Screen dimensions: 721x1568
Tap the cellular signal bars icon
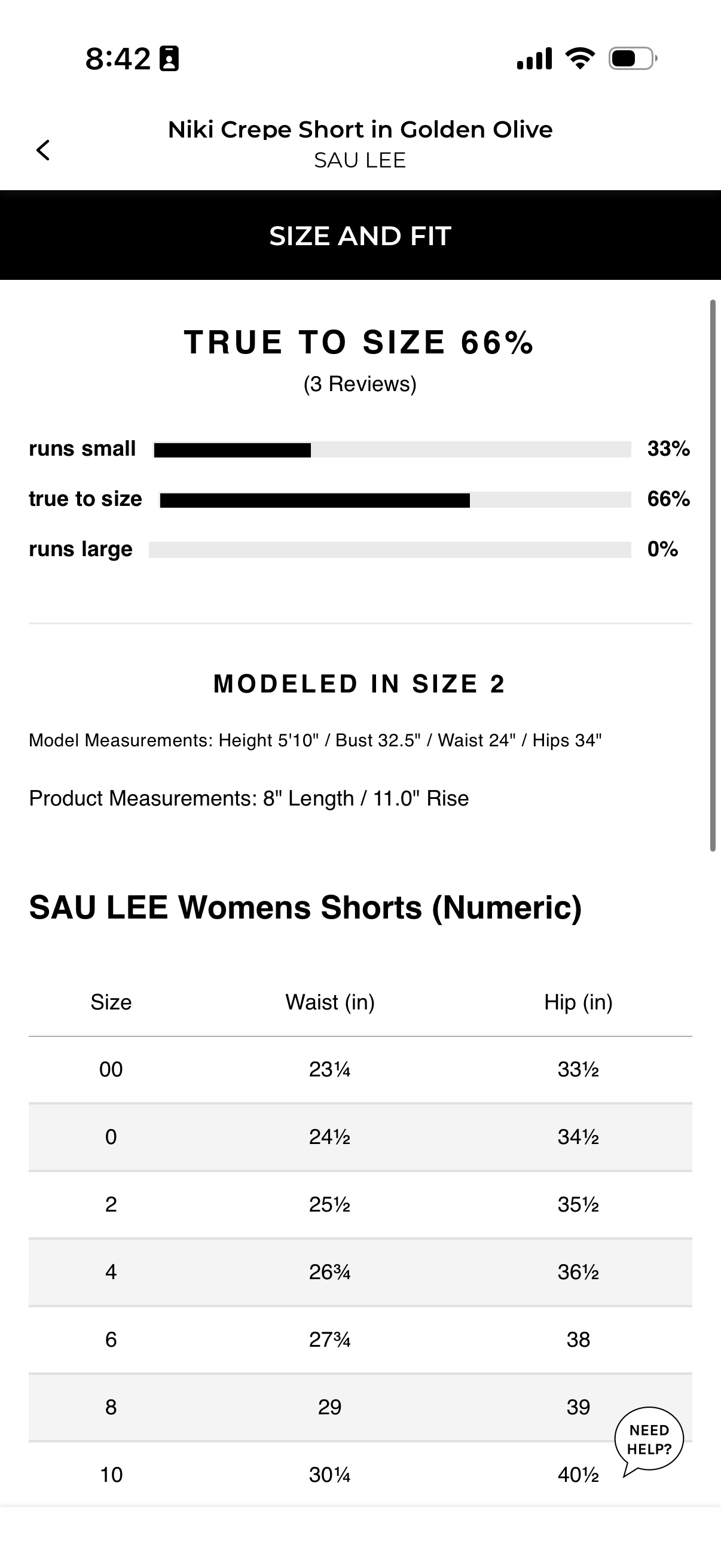pyautogui.click(x=534, y=59)
